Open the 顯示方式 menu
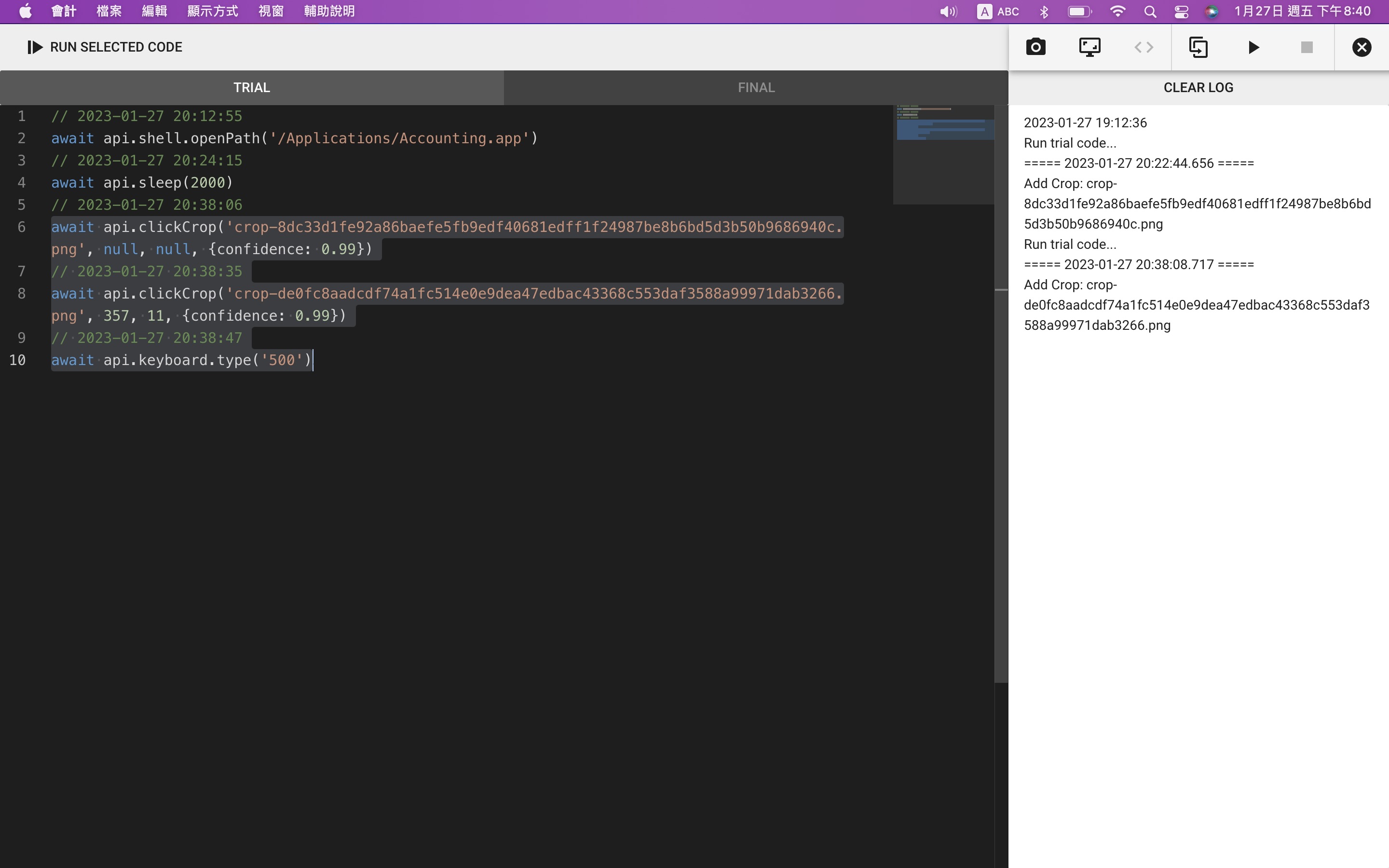Viewport: 1389px width, 868px height. click(212, 12)
